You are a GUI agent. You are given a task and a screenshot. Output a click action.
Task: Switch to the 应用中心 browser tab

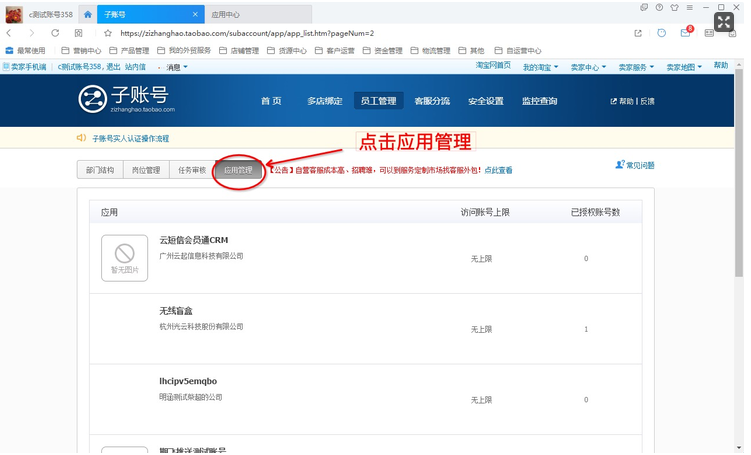tap(259, 14)
